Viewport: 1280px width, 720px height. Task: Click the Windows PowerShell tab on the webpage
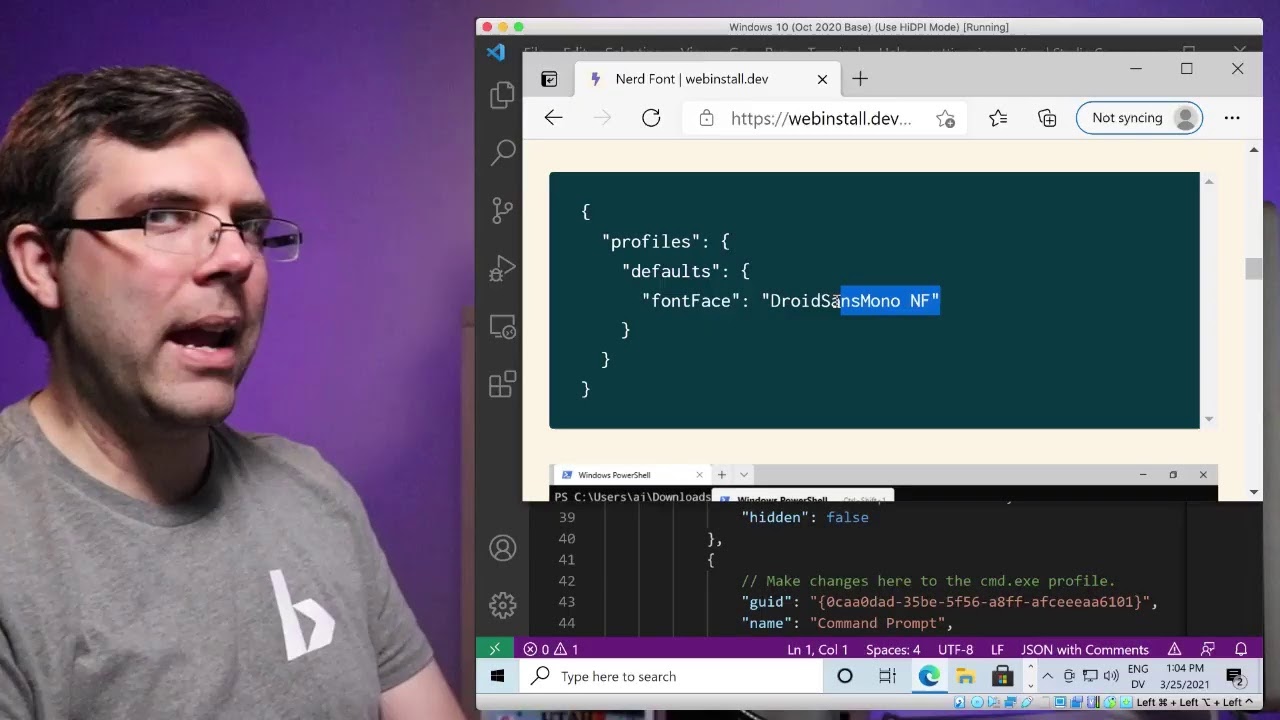pos(630,475)
